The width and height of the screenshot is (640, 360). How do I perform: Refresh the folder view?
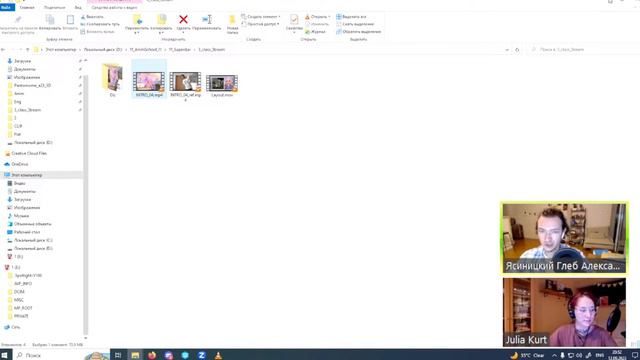point(517,50)
